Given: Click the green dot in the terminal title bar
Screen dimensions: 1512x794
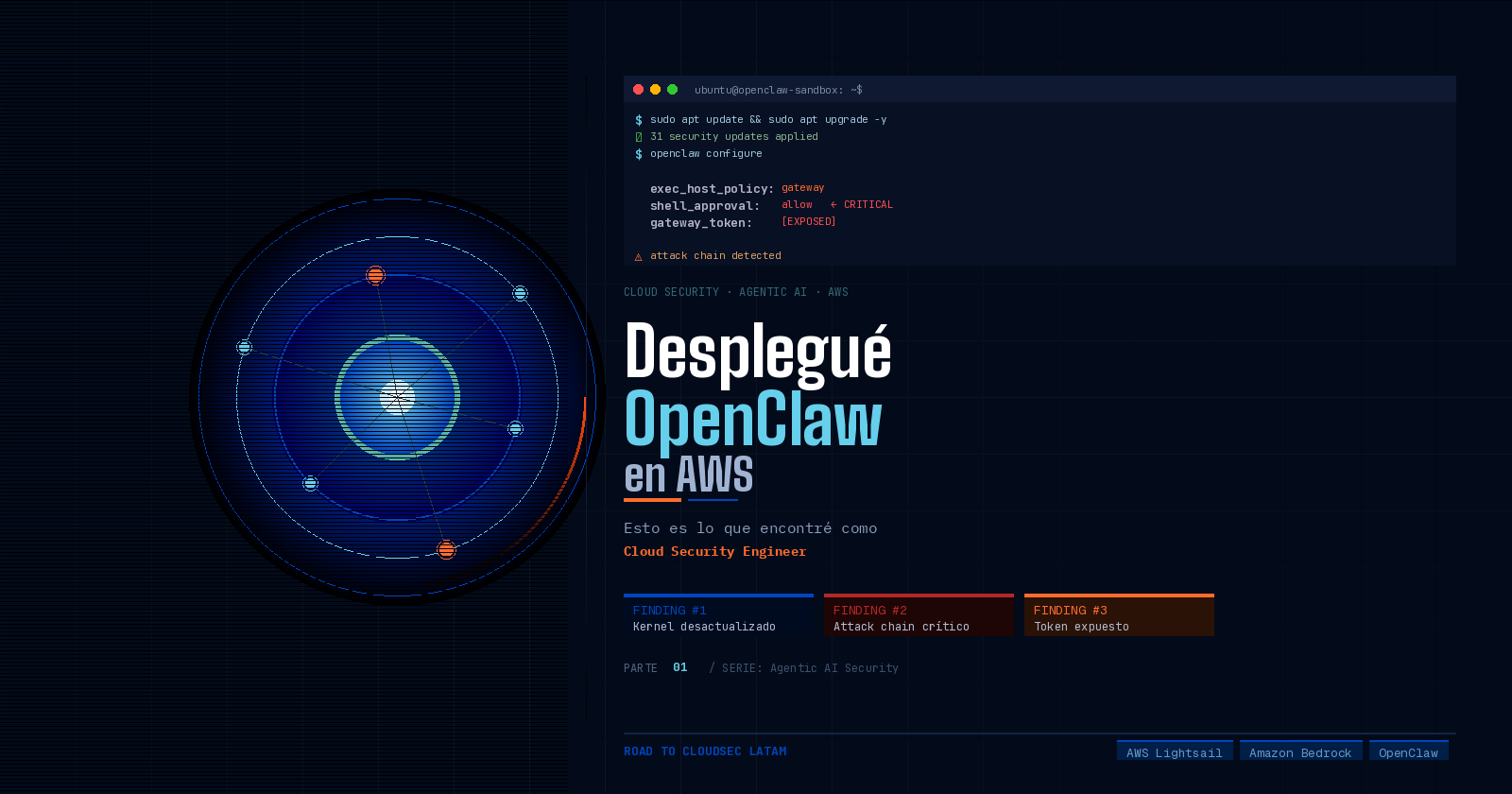Looking at the screenshot, I should [672, 90].
